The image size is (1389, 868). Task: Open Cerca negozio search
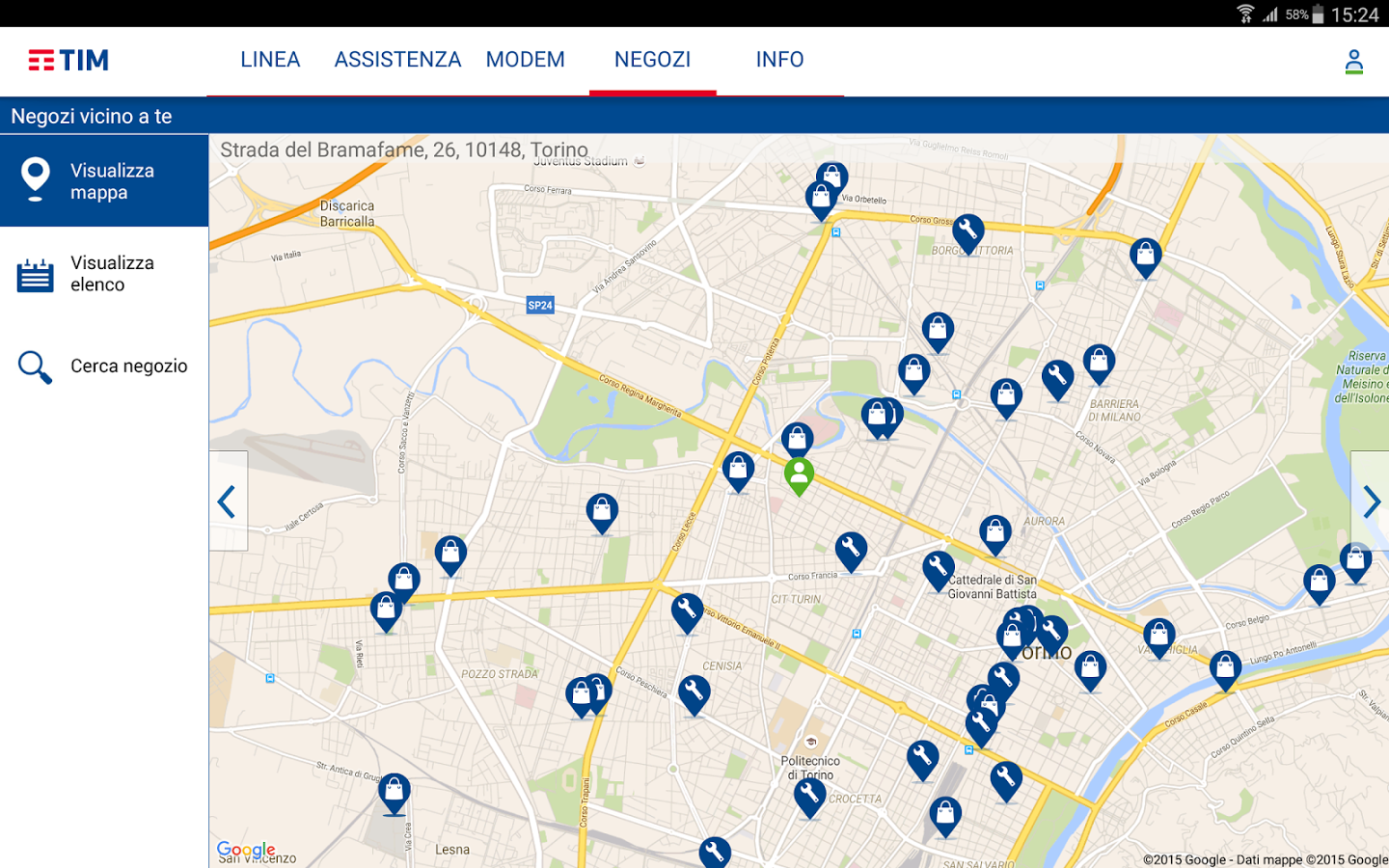point(104,366)
